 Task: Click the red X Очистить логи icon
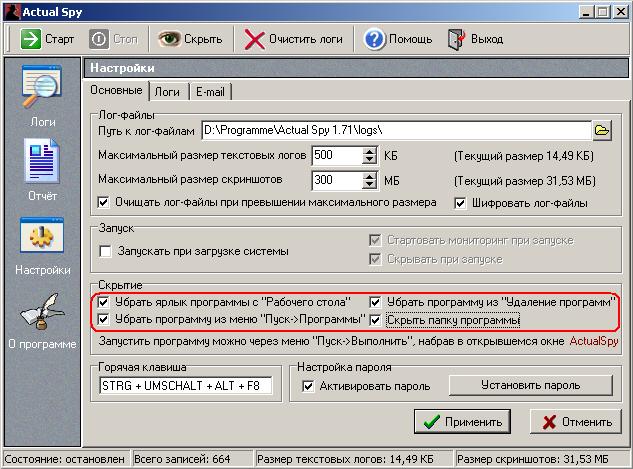click(x=254, y=40)
